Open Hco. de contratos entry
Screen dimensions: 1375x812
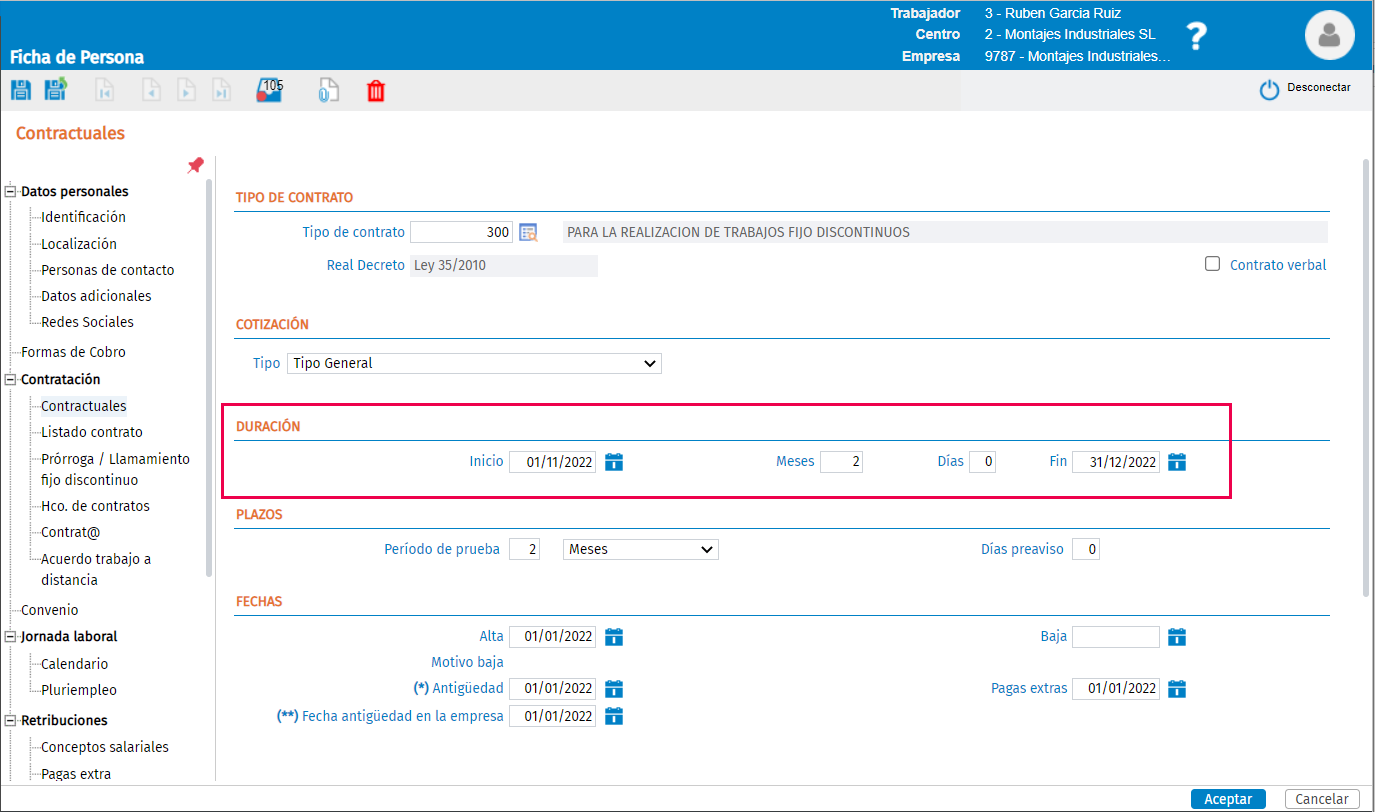[95, 506]
